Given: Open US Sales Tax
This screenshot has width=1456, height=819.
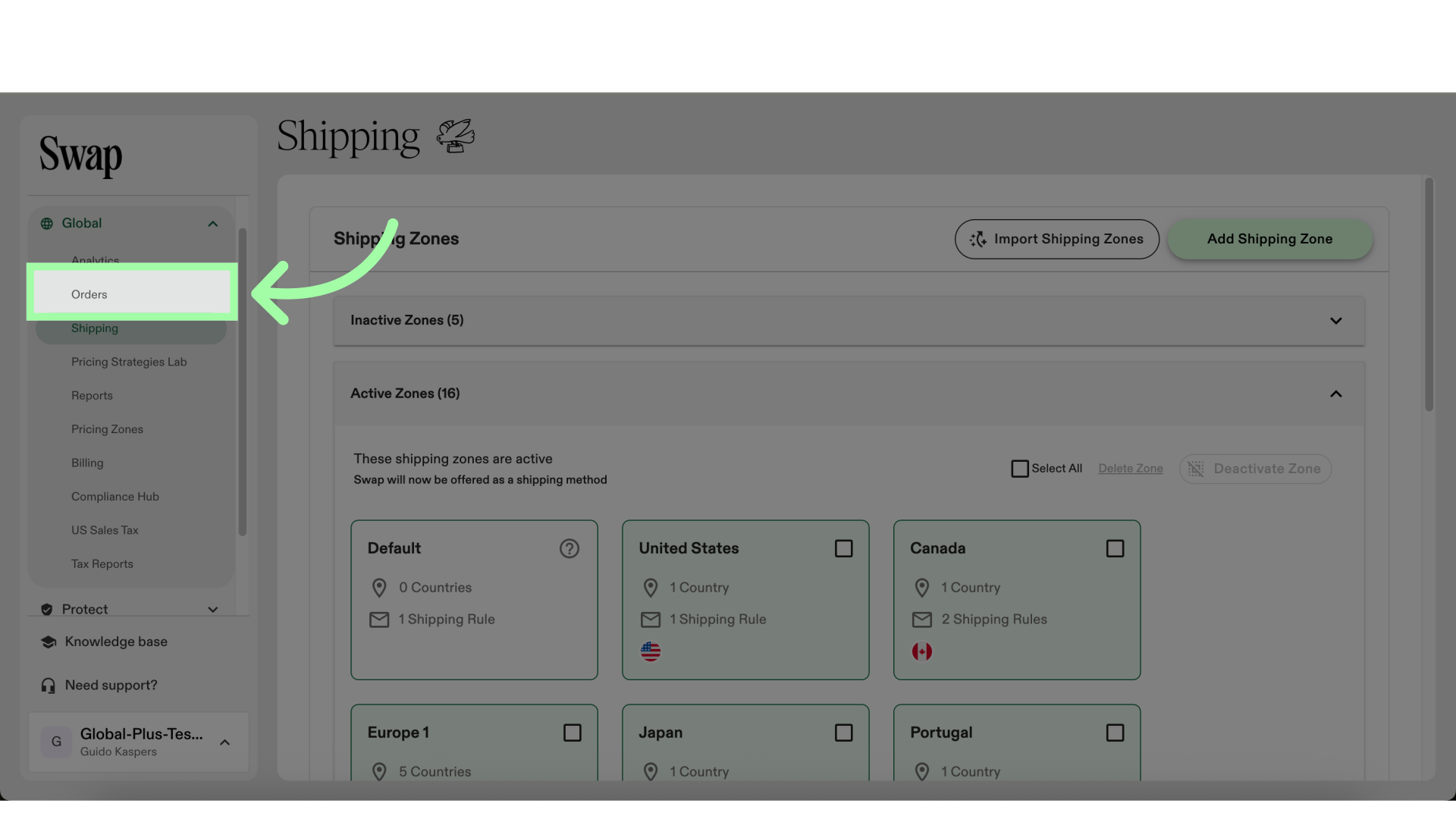Looking at the screenshot, I should click(105, 530).
